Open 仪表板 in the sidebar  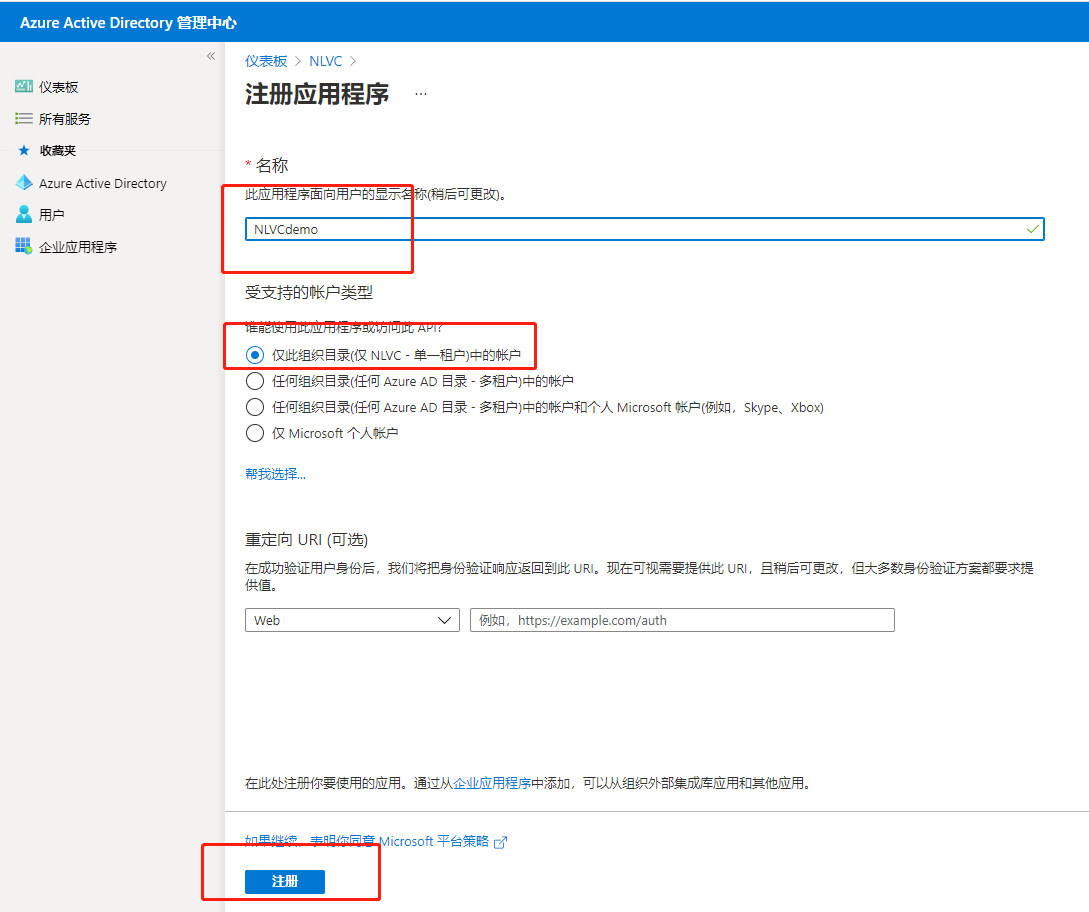pyautogui.click(x=58, y=87)
